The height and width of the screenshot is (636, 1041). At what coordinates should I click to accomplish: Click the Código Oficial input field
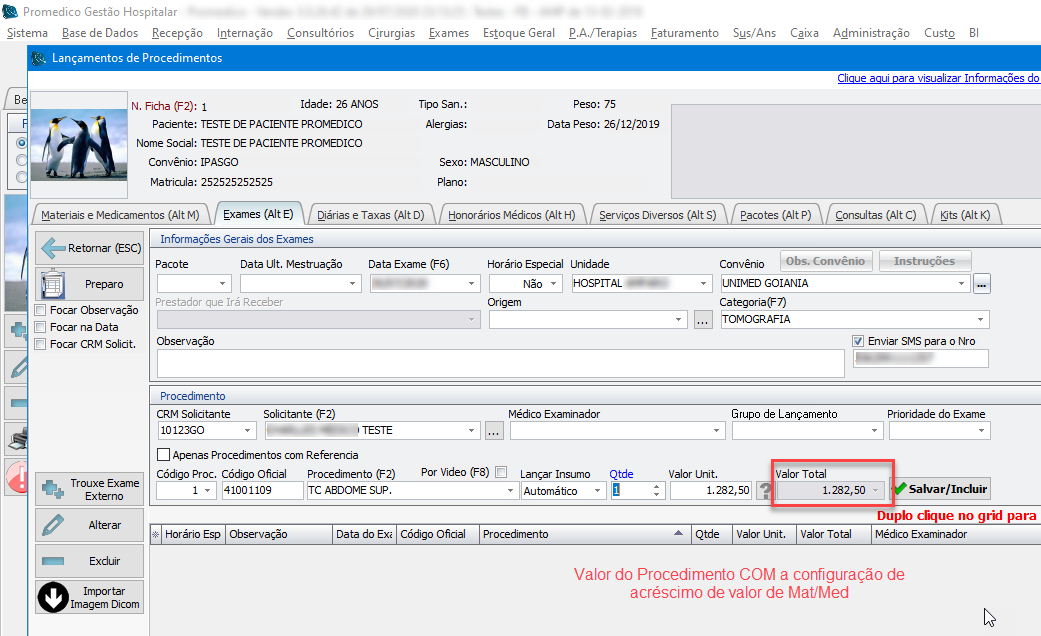tap(262, 490)
